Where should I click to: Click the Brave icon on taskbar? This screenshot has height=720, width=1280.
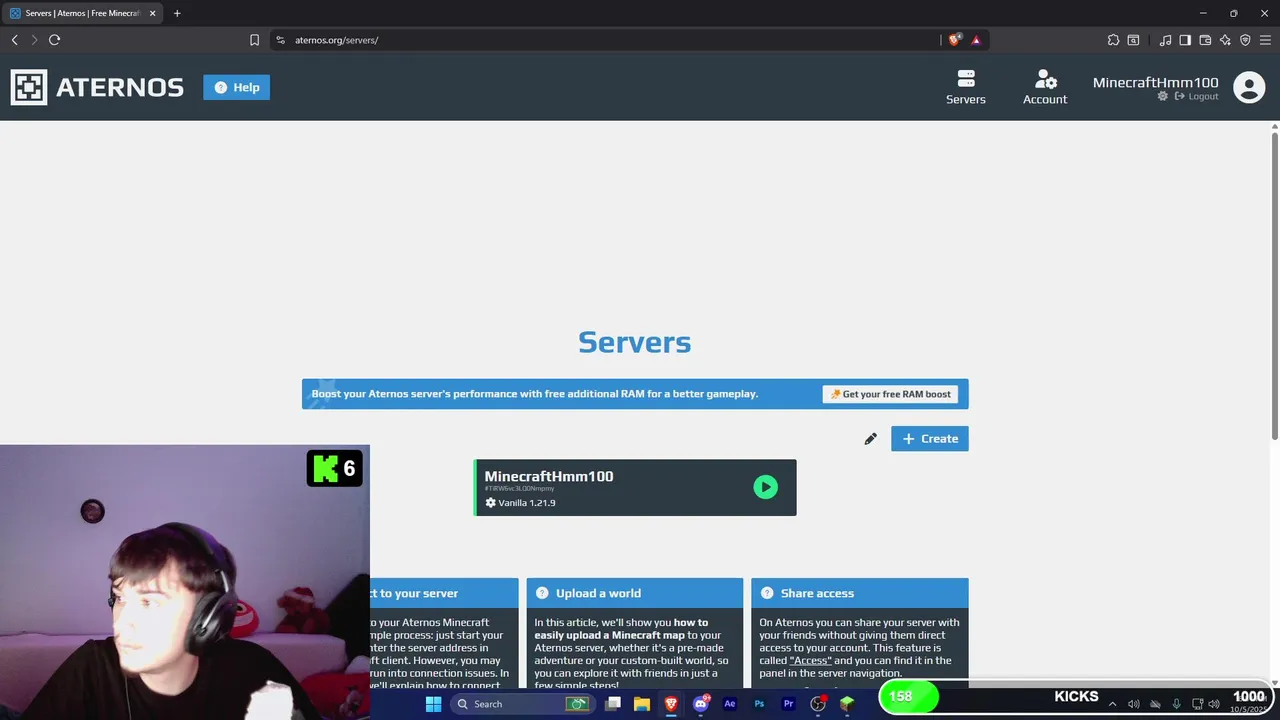(671, 704)
